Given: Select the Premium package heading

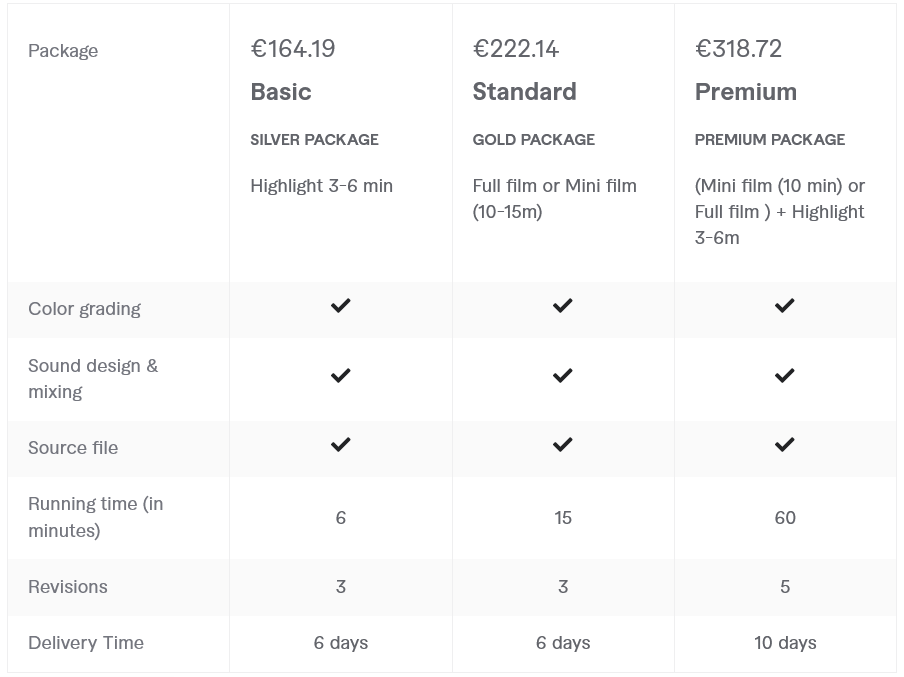Looking at the screenshot, I should tap(746, 92).
